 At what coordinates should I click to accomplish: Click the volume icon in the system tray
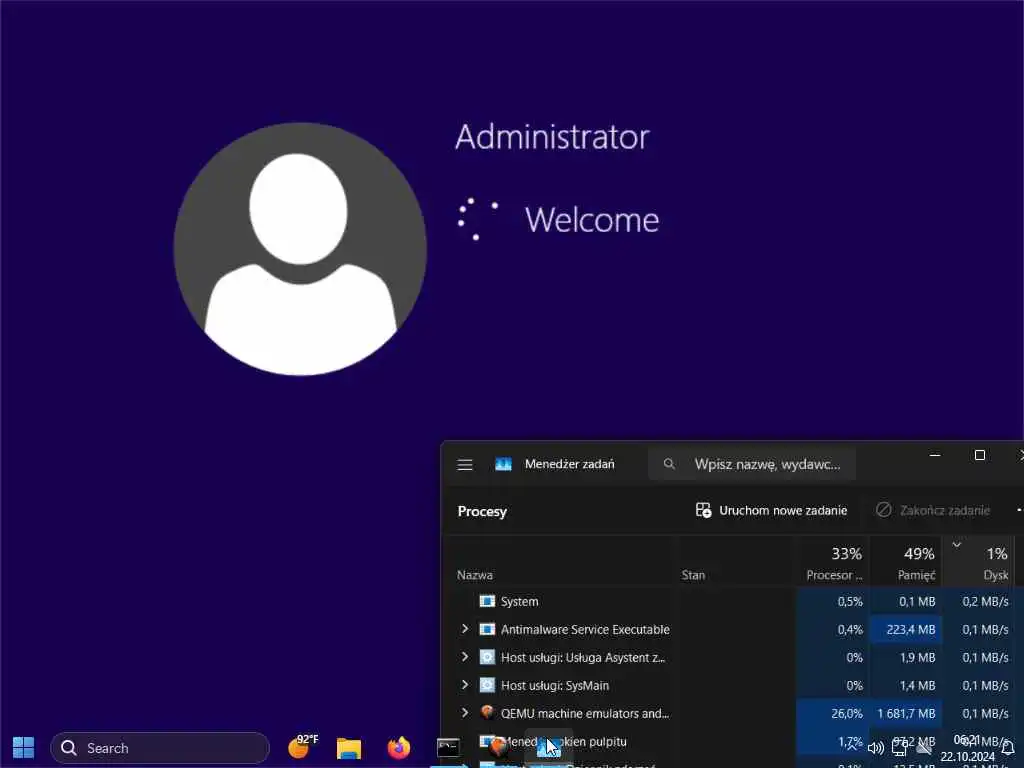point(876,748)
